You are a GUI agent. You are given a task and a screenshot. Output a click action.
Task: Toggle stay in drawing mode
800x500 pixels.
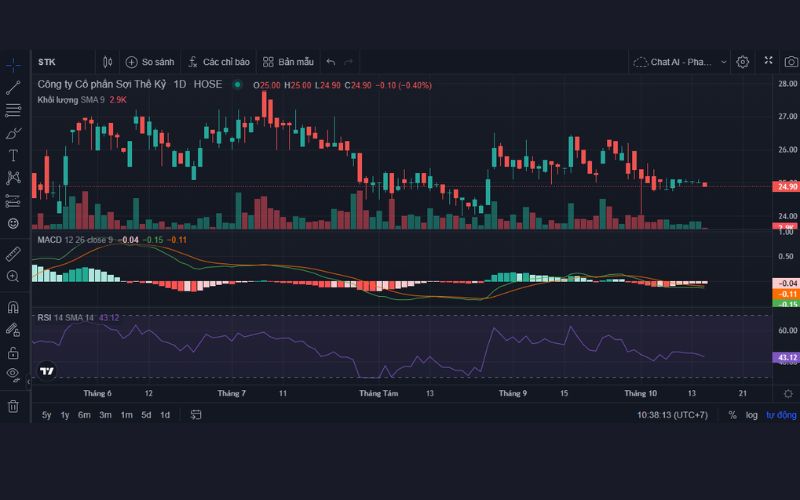point(13,330)
